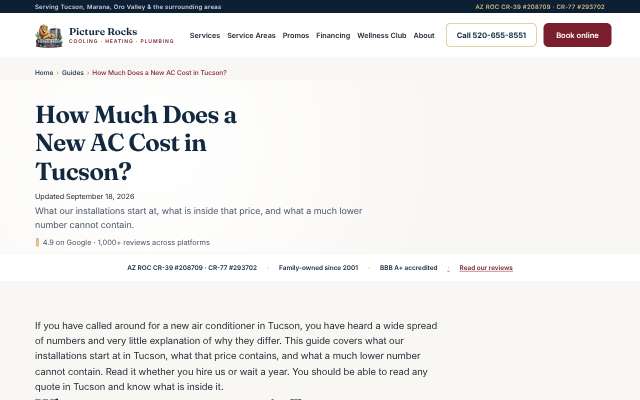640x400 pixels.
Task: Select current breadcrumb How Much Does a New AC Cost
Action: coord(159,73)
